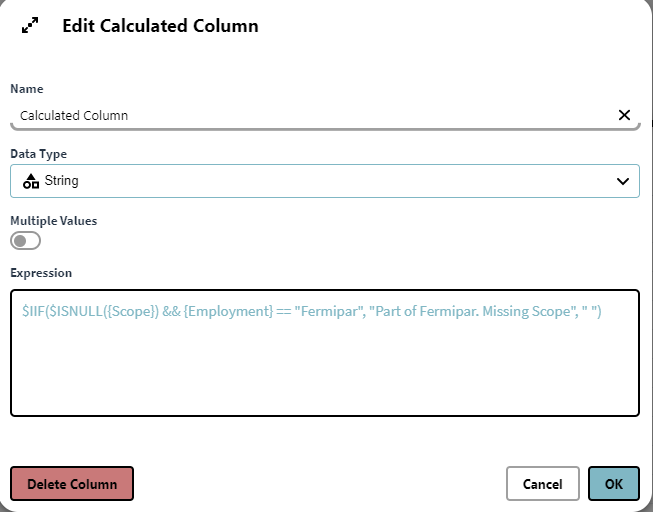The height and width of the screenshot is (512, 653).
Task: Click the Edit Calculated Column title
Action: [160, 27]
